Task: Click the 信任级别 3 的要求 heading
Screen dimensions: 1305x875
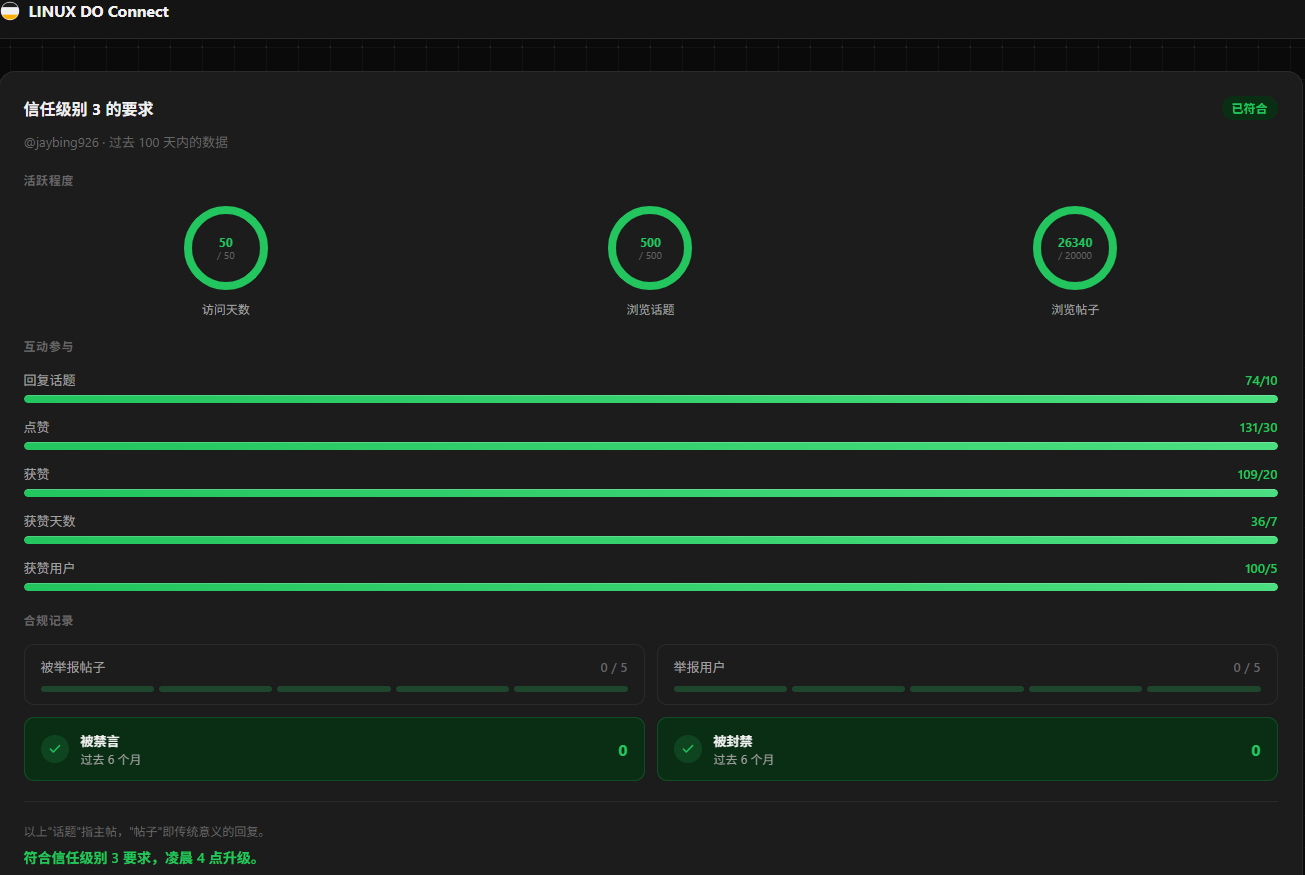Action: point(89,109)
